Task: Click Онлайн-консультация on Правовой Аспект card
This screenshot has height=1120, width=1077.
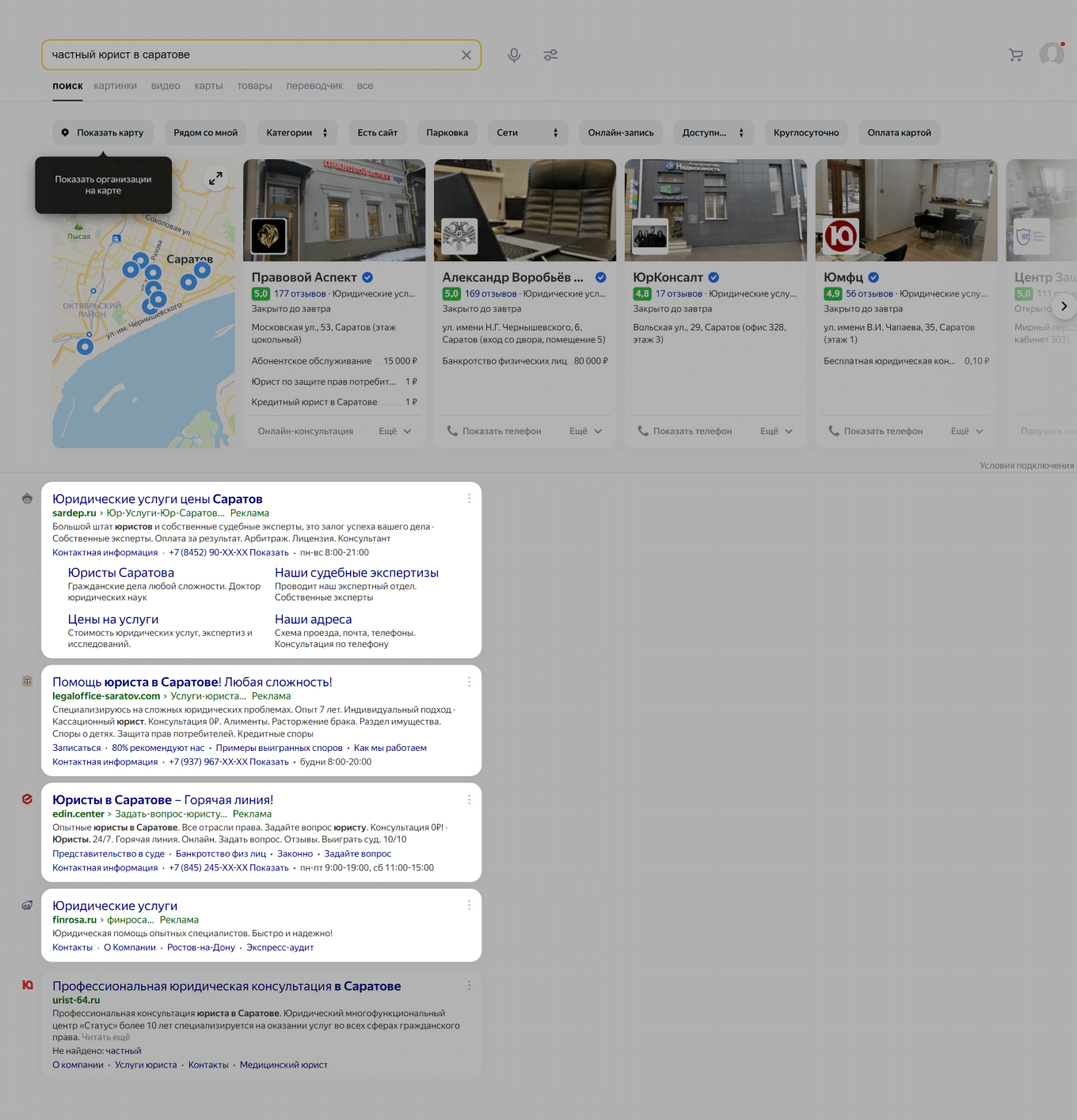Action: (x=306, y=431)
